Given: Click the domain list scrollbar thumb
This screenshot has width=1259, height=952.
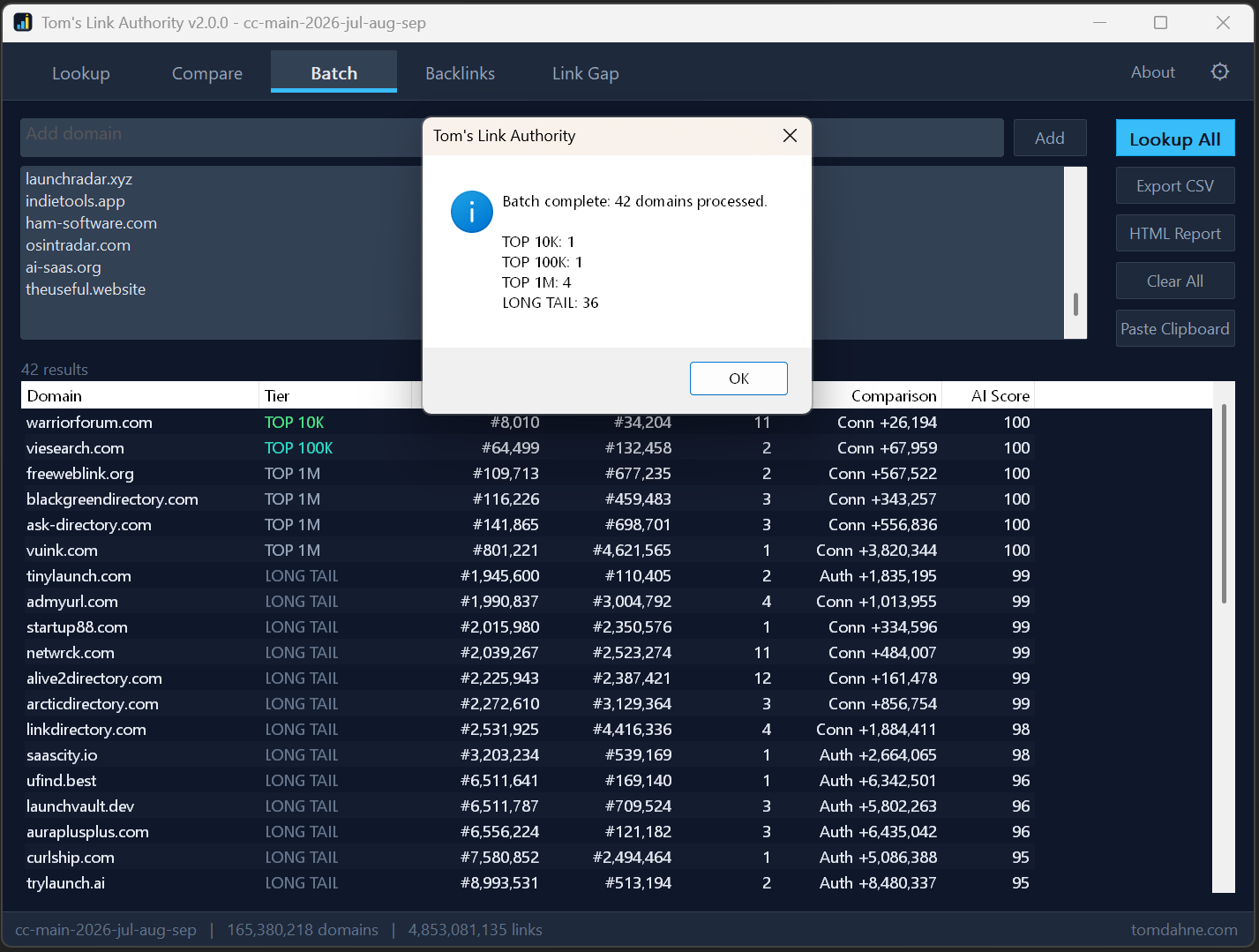Looking at the screenshot, I should click(x=1075, y=304).
